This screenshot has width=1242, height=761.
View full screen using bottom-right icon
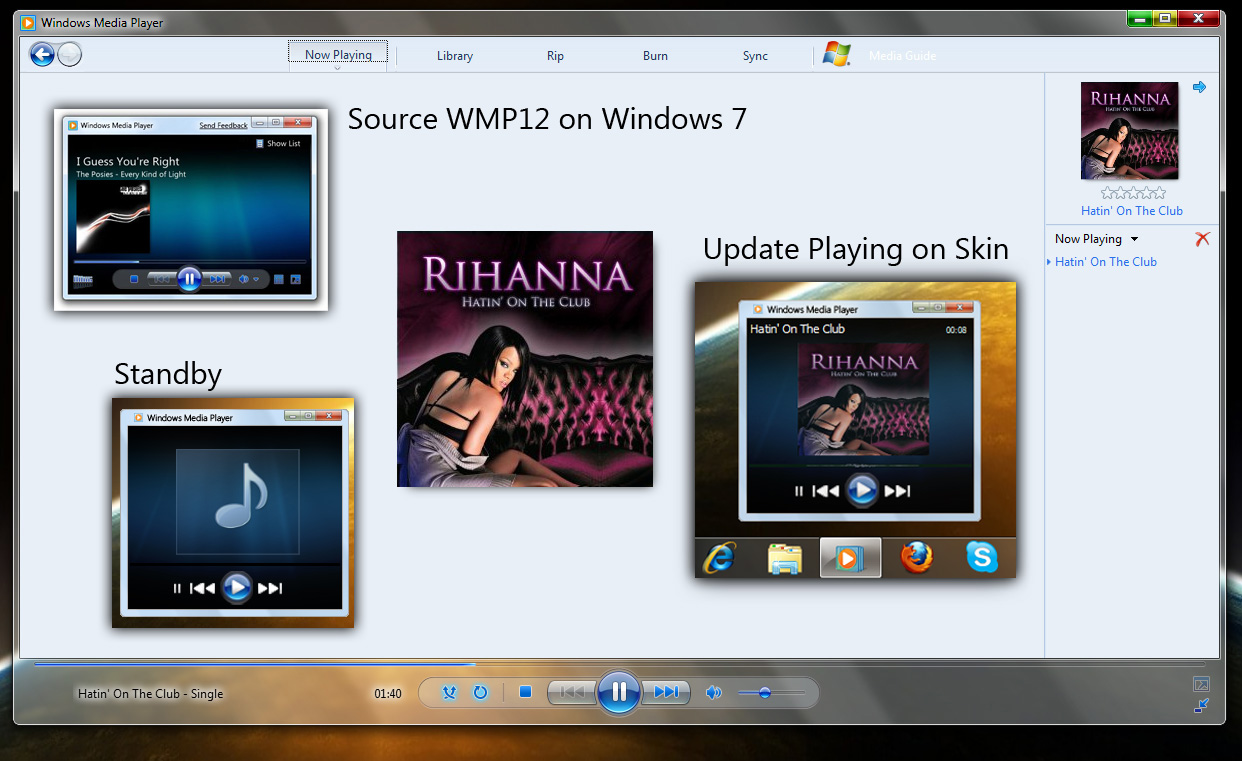pos(1202,685)
